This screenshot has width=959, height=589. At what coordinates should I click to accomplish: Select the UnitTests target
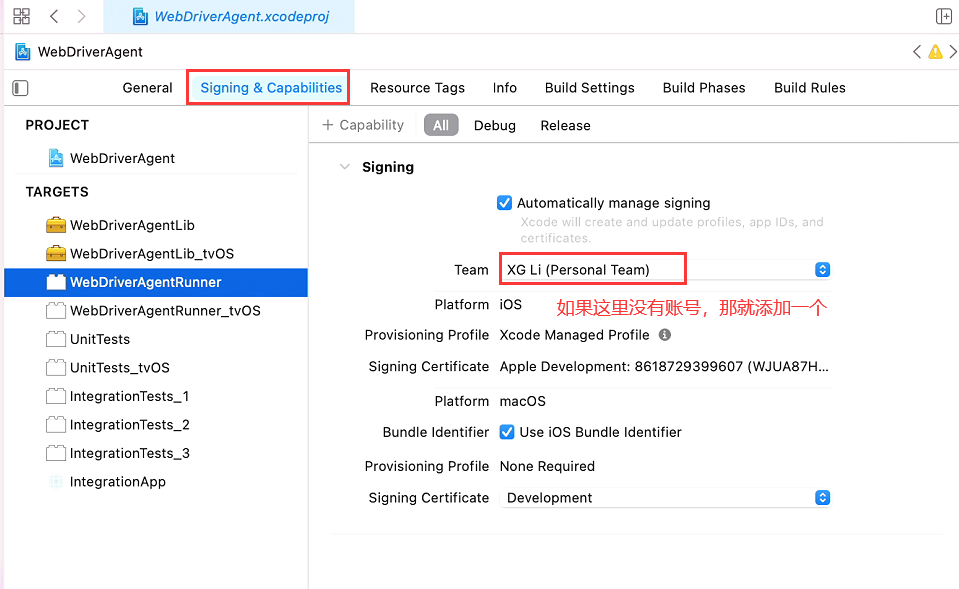click(156, 339)
